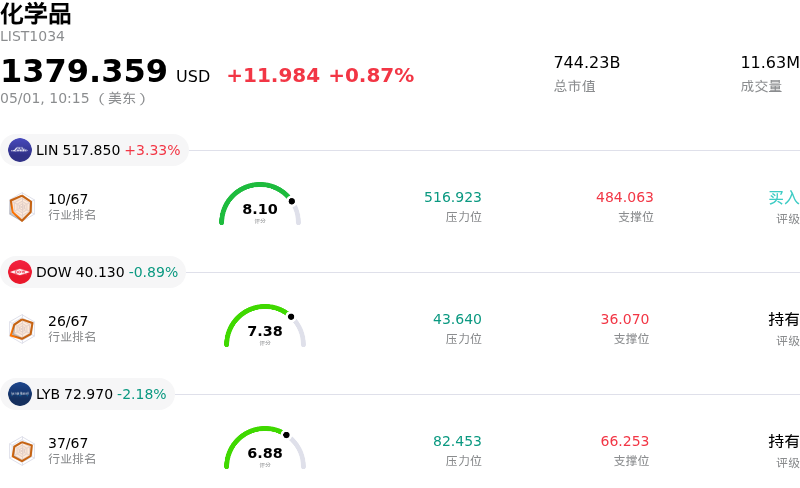Select LIN support level 484.063
This screenshot has width=800, height=488.
[624, 197]
